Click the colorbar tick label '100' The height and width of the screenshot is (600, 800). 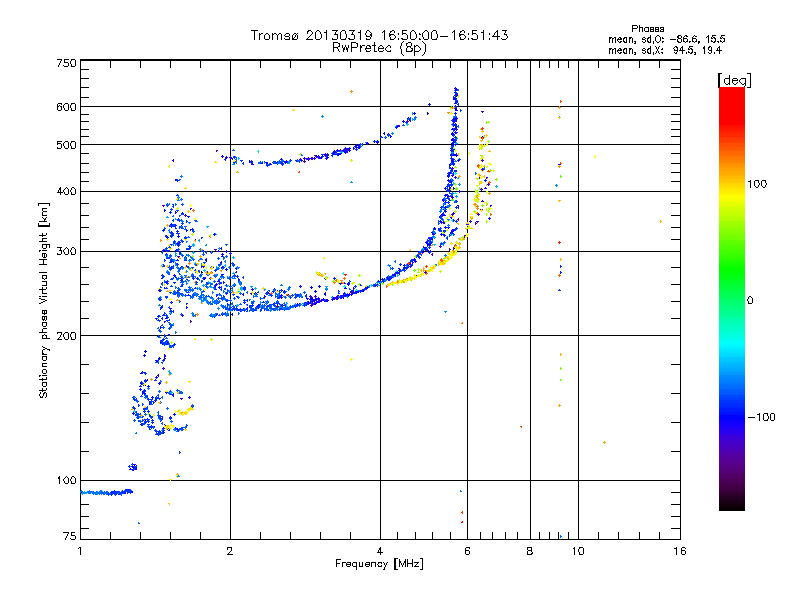pyautogui.click(x=757, y=184)
